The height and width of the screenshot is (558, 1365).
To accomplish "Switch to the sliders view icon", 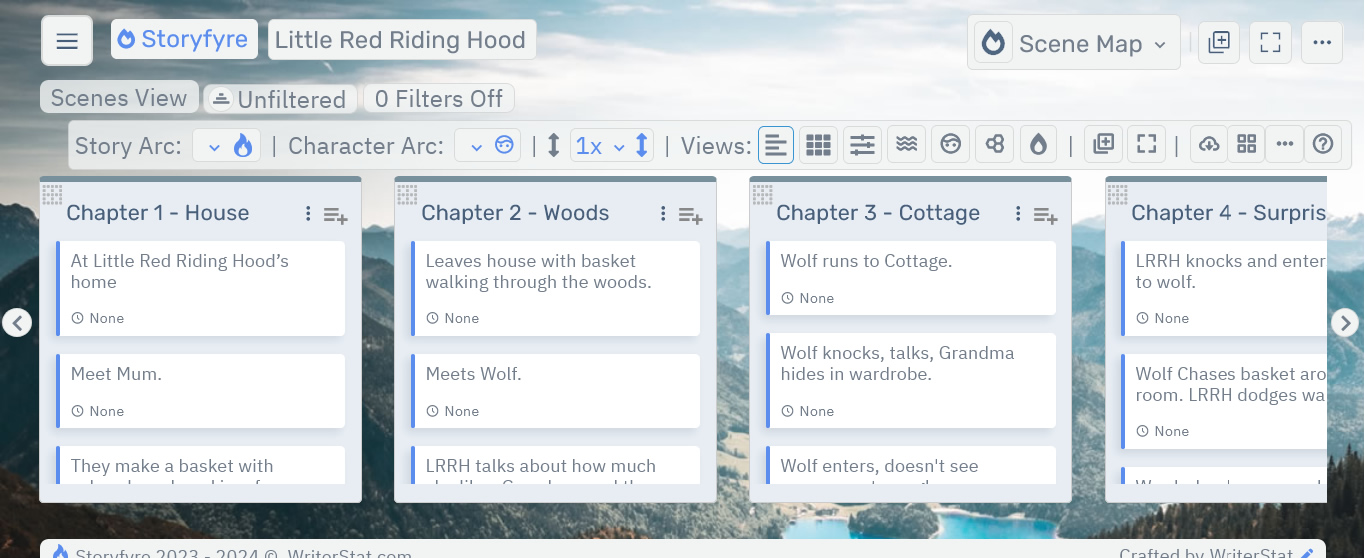I will tap(862, 145).
